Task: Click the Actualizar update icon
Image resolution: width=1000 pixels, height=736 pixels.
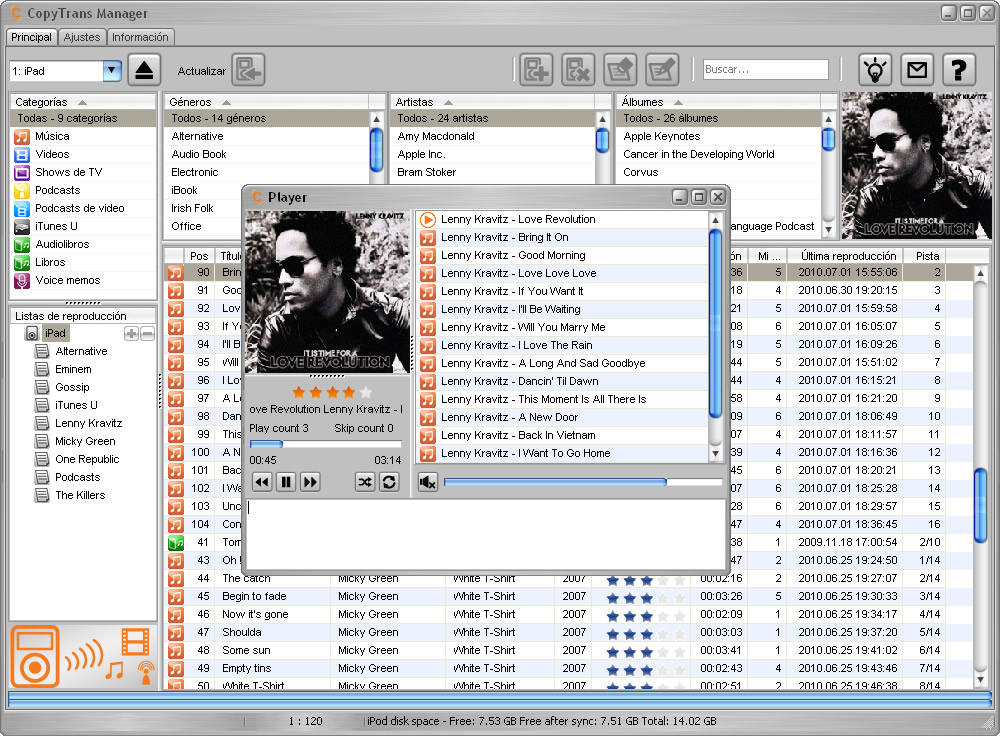Action: coord(248,70)
